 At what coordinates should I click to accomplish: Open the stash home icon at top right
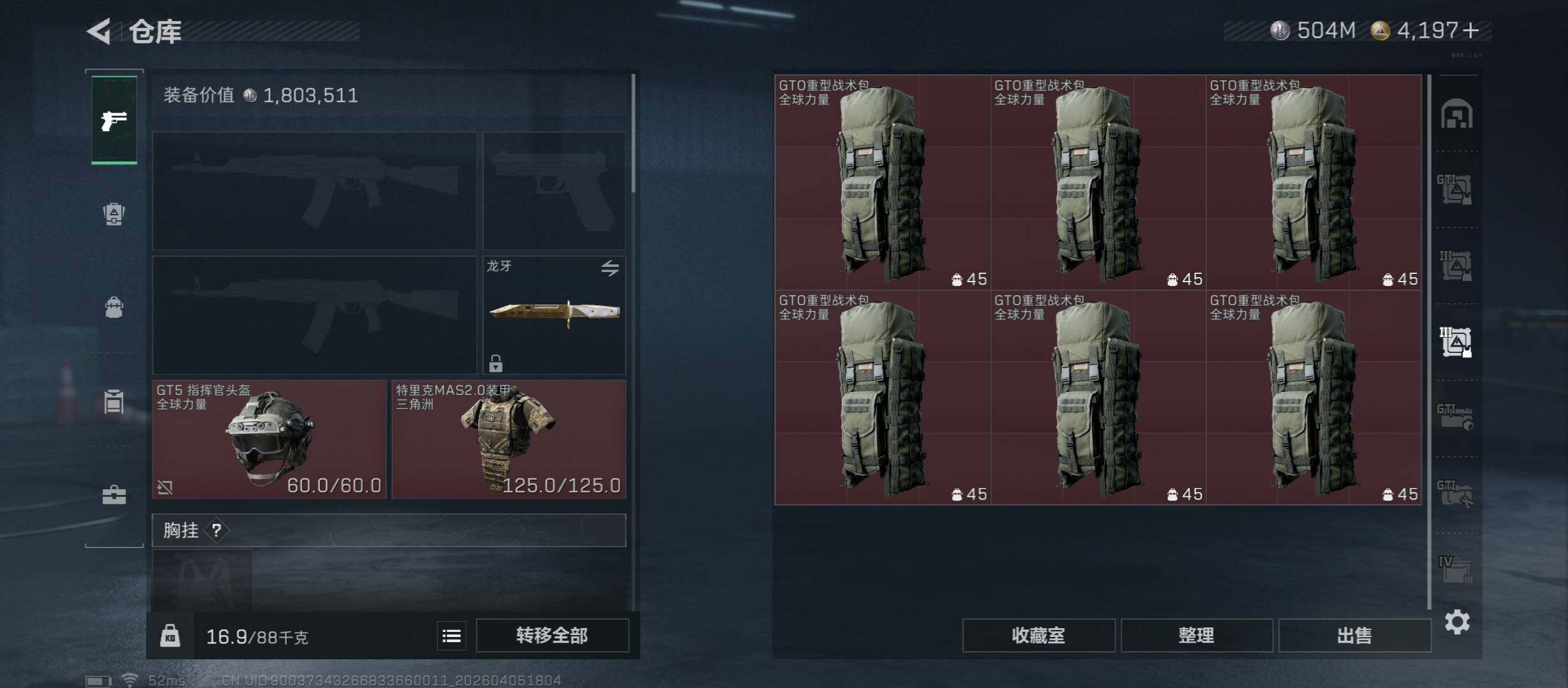click(x=1456, y=114)
